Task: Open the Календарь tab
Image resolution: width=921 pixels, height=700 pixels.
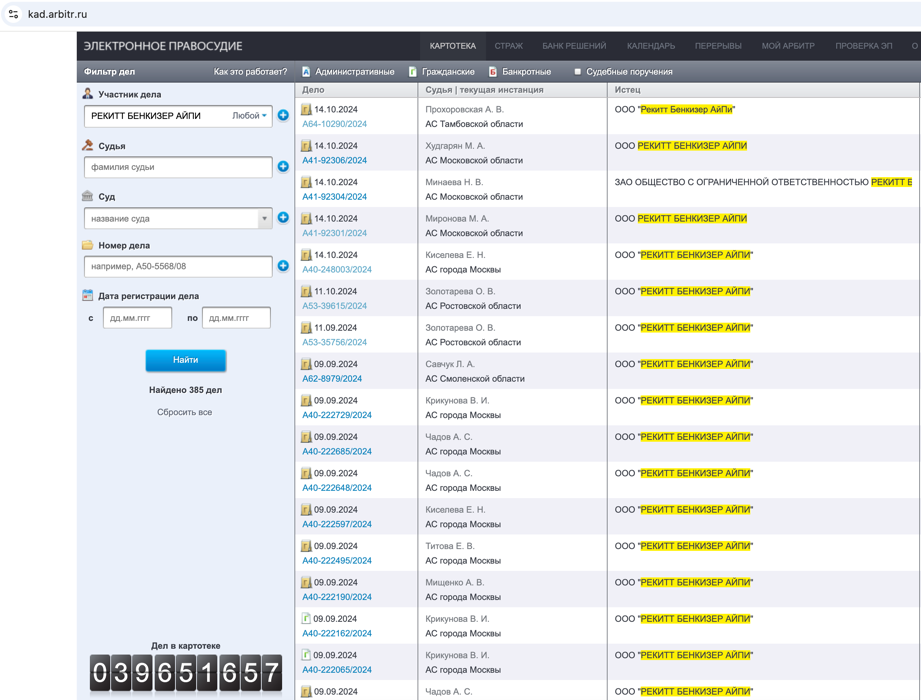Action: click(651, 46)
